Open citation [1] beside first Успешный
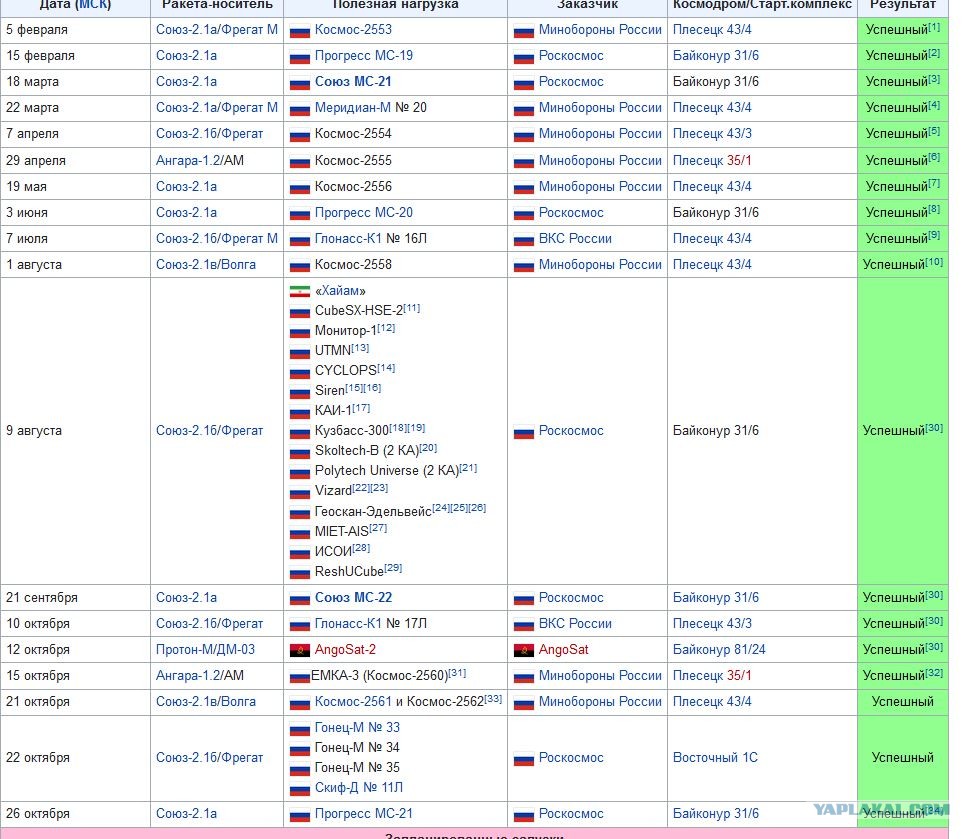The image size is (976, 839). point(934,27)
